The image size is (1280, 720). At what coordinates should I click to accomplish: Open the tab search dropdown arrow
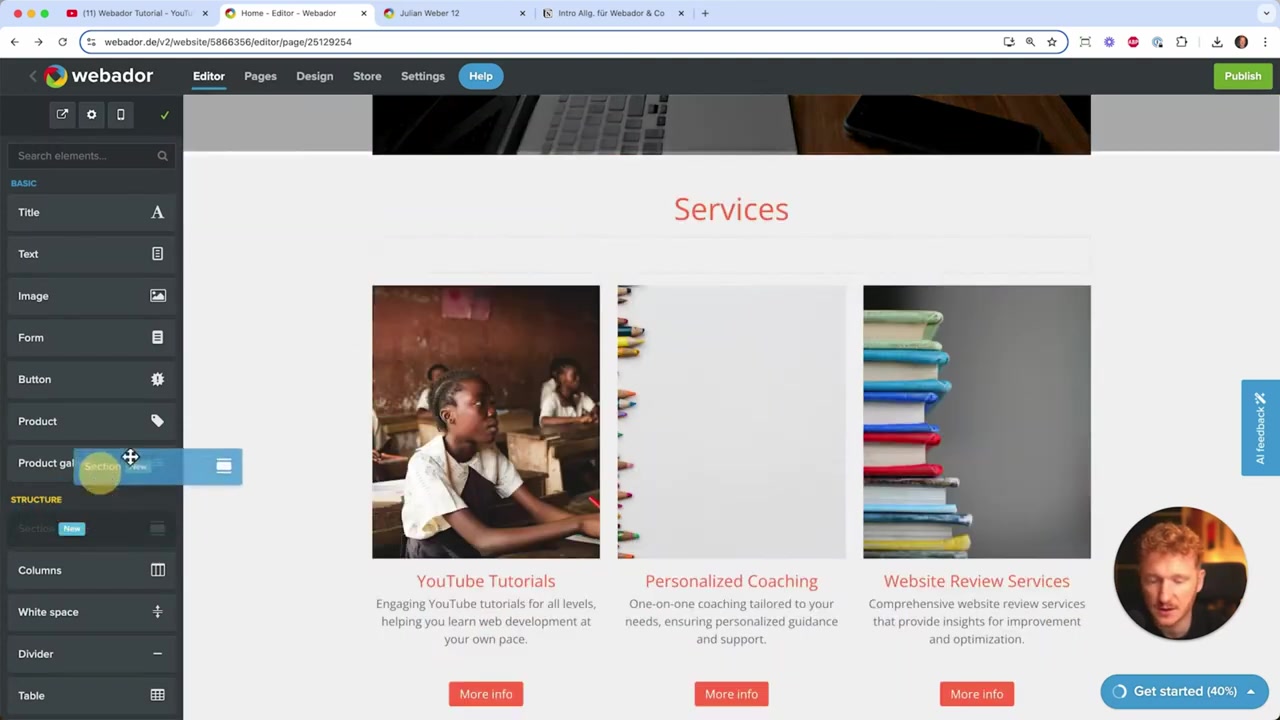1267,14
